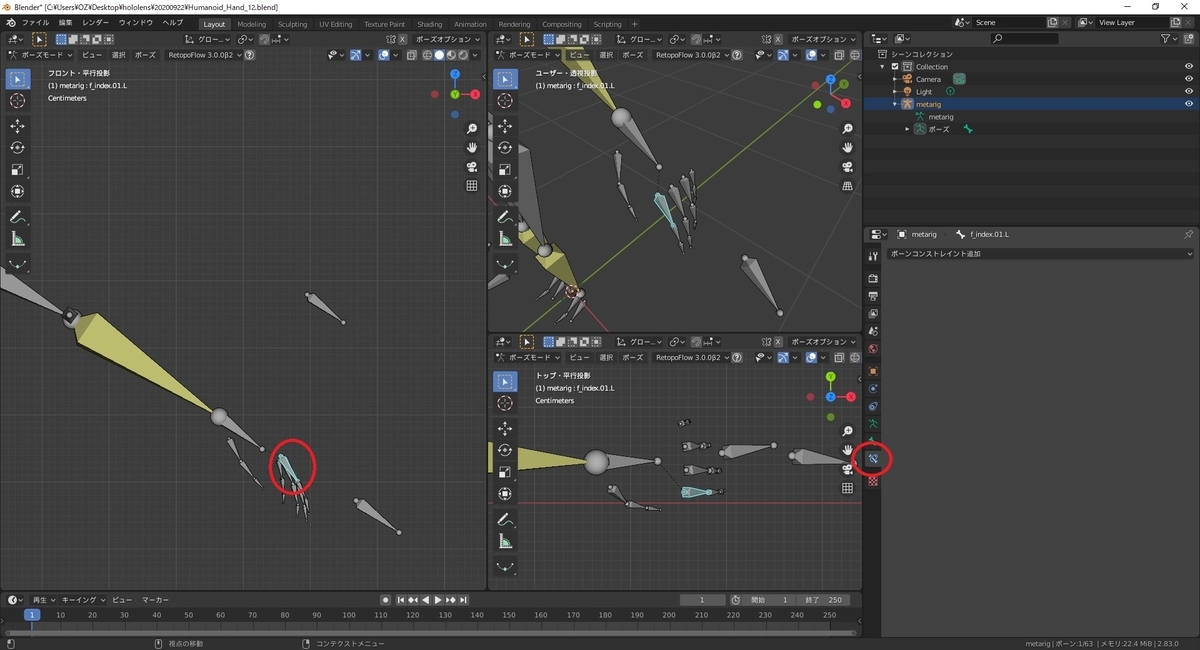
Task: Select the Select Box tool in front viewport
Action: (18, 79)
